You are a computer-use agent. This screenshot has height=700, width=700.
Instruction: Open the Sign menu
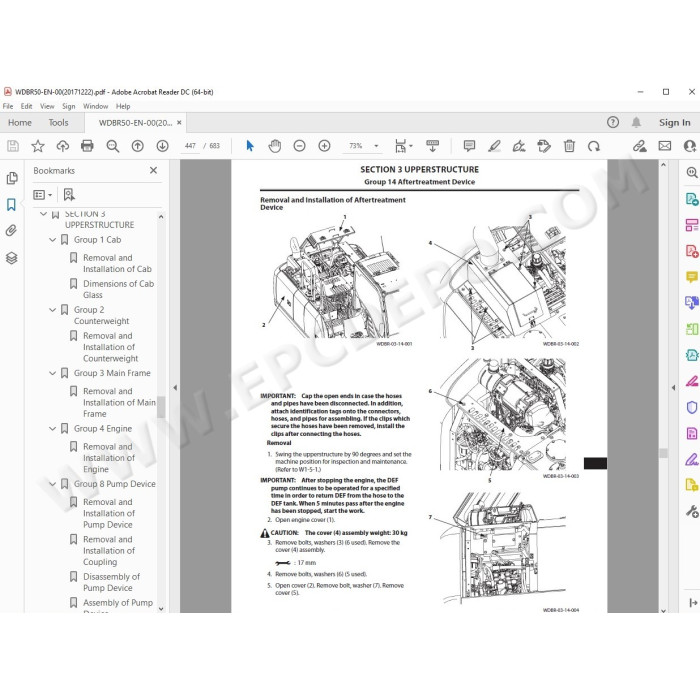pyautogui.click(x=68, y=106)
